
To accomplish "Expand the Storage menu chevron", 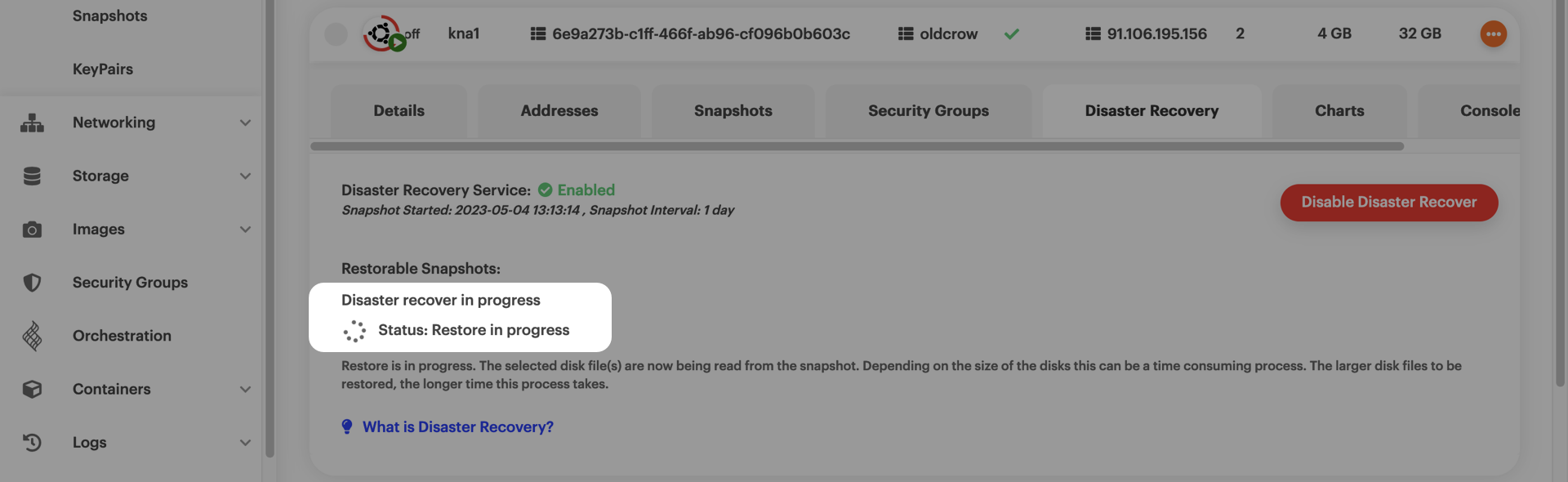I will 245,176.
